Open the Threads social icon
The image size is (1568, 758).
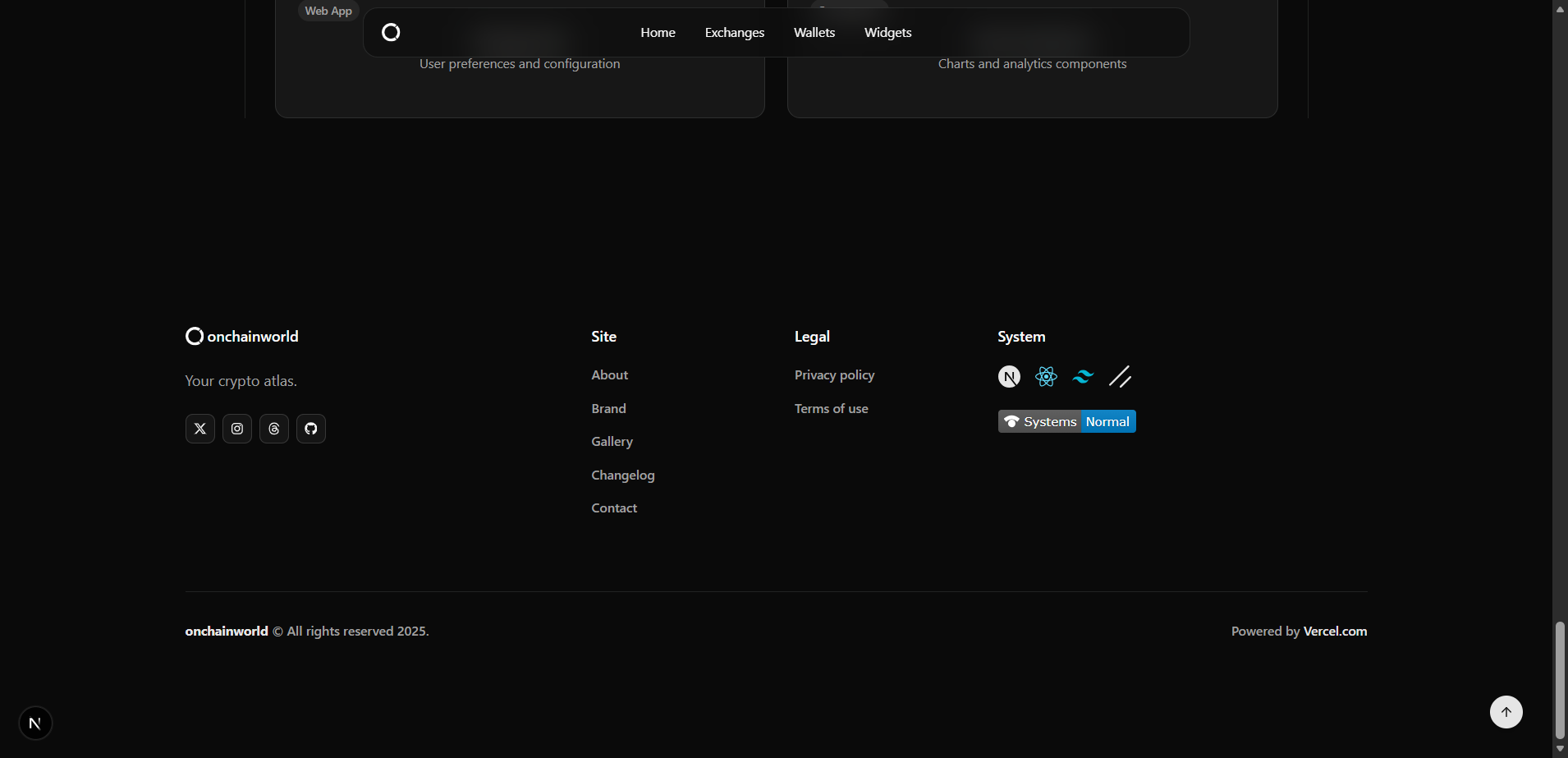[x=273, y=429]
